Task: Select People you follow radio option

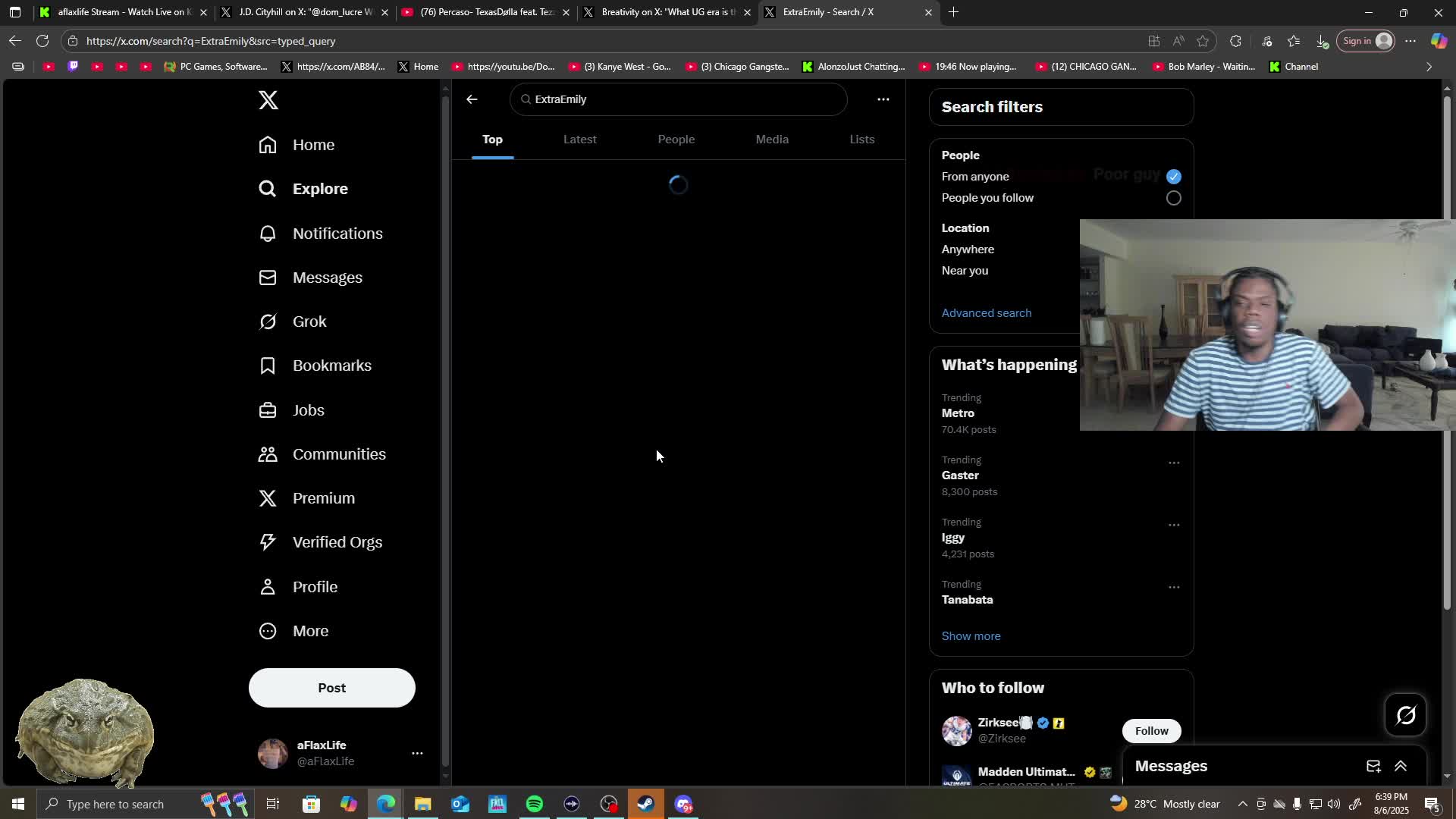Action: (x=1174, y=198)
